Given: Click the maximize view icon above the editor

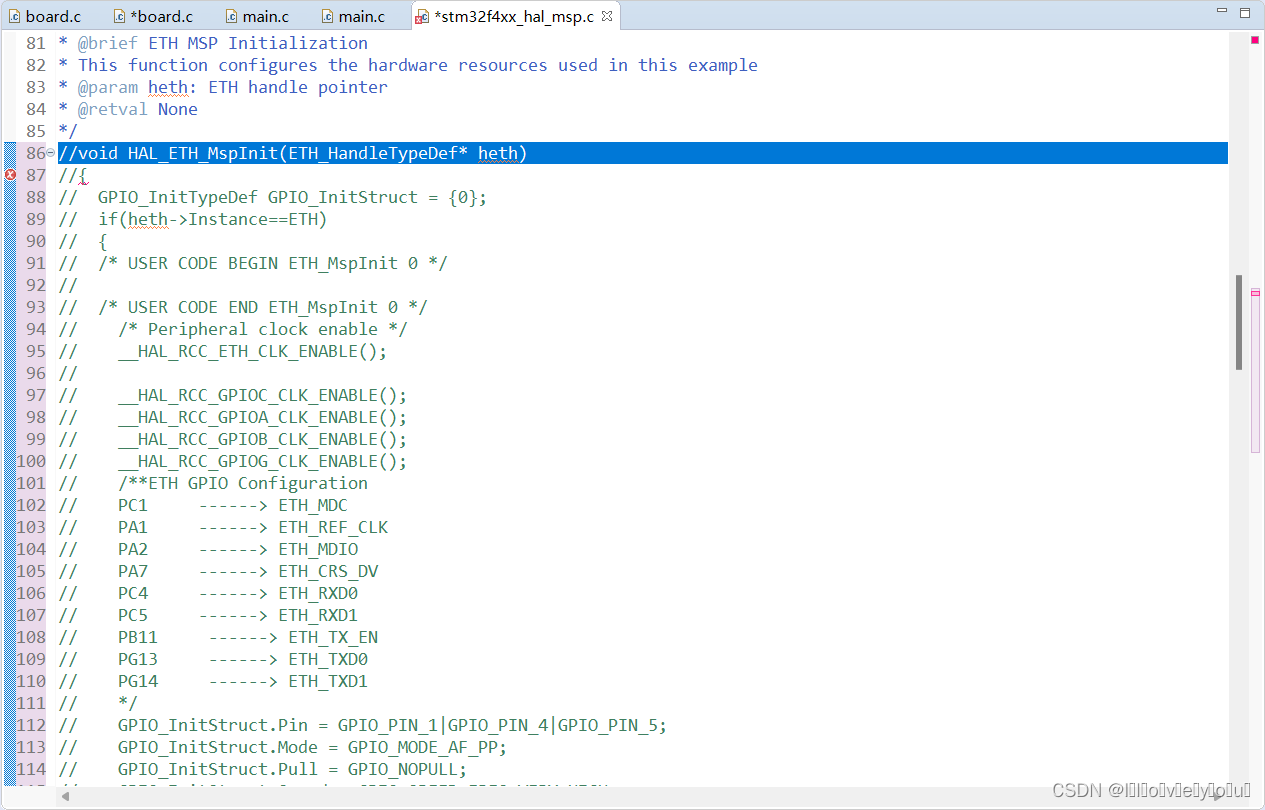Looking at the screenshot, I should pos(1245,12).
